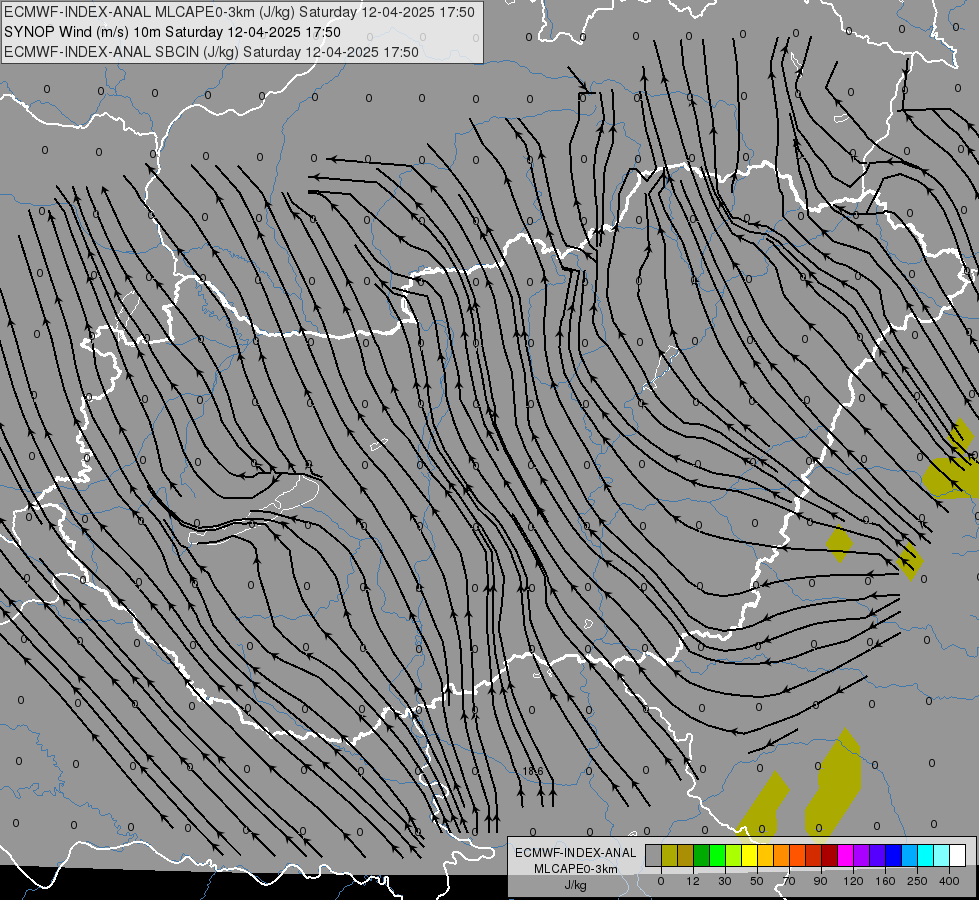Select the olive swatch right of the 0 tick

tap(669, 856)
